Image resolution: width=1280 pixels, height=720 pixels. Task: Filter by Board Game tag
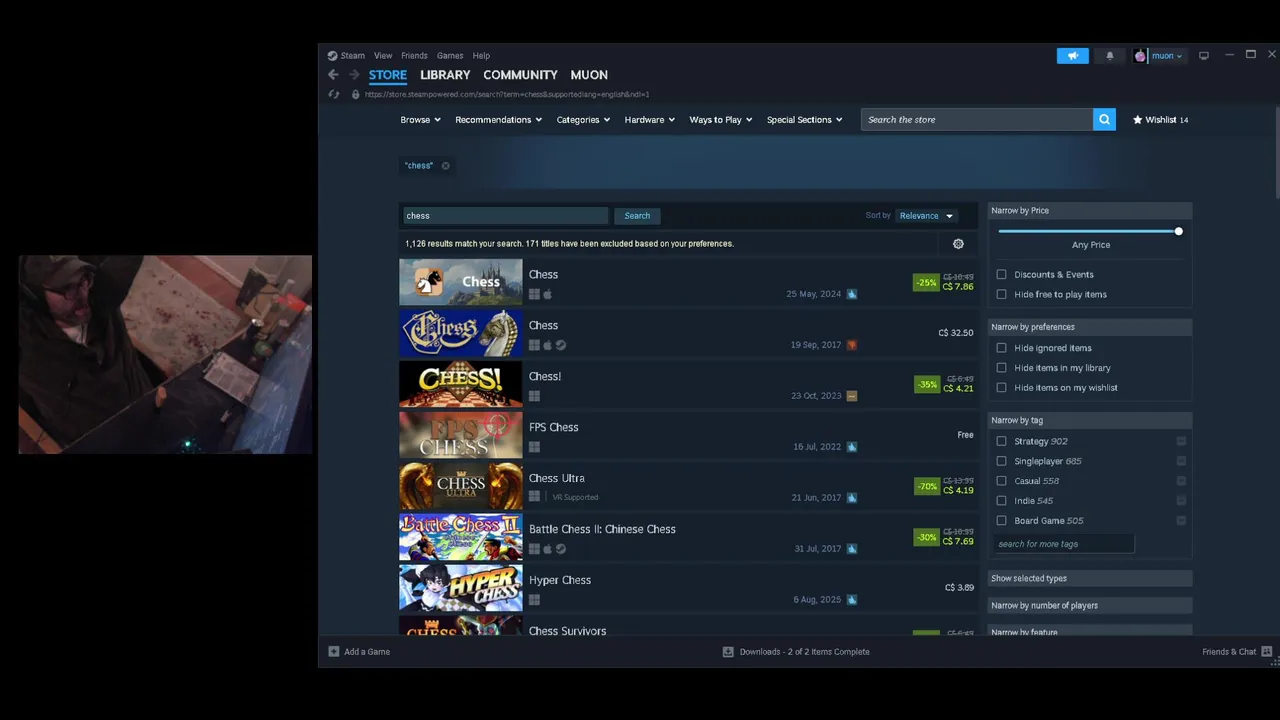click(1001, 521)
